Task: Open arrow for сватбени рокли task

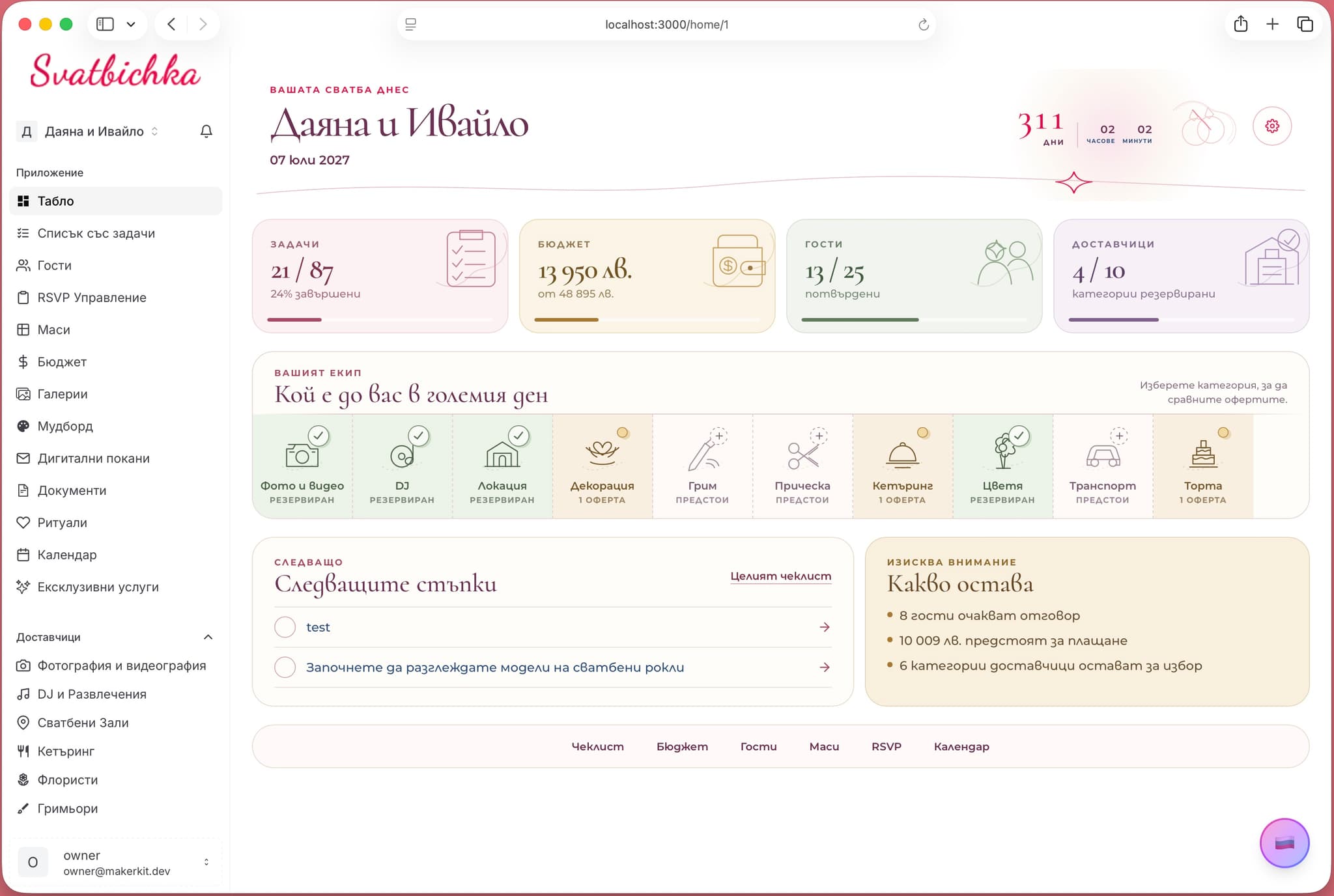Action: tap(825, 667)
